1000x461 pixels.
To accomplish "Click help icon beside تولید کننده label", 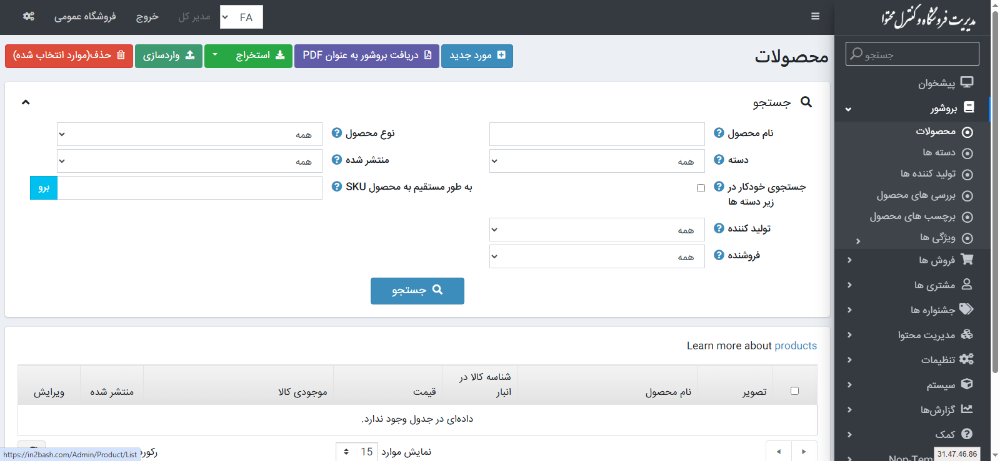I will tap(720, 229).
